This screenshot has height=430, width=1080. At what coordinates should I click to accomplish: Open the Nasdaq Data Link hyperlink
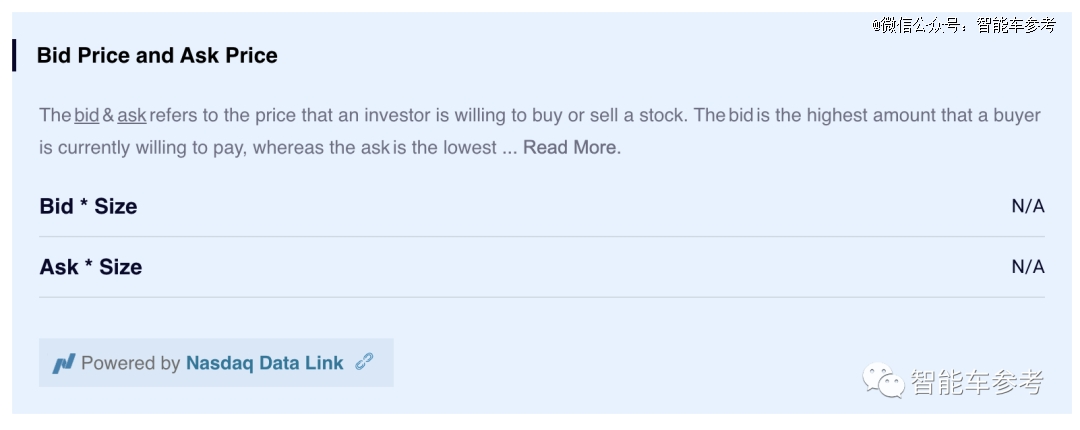click(x=264, y=363)
